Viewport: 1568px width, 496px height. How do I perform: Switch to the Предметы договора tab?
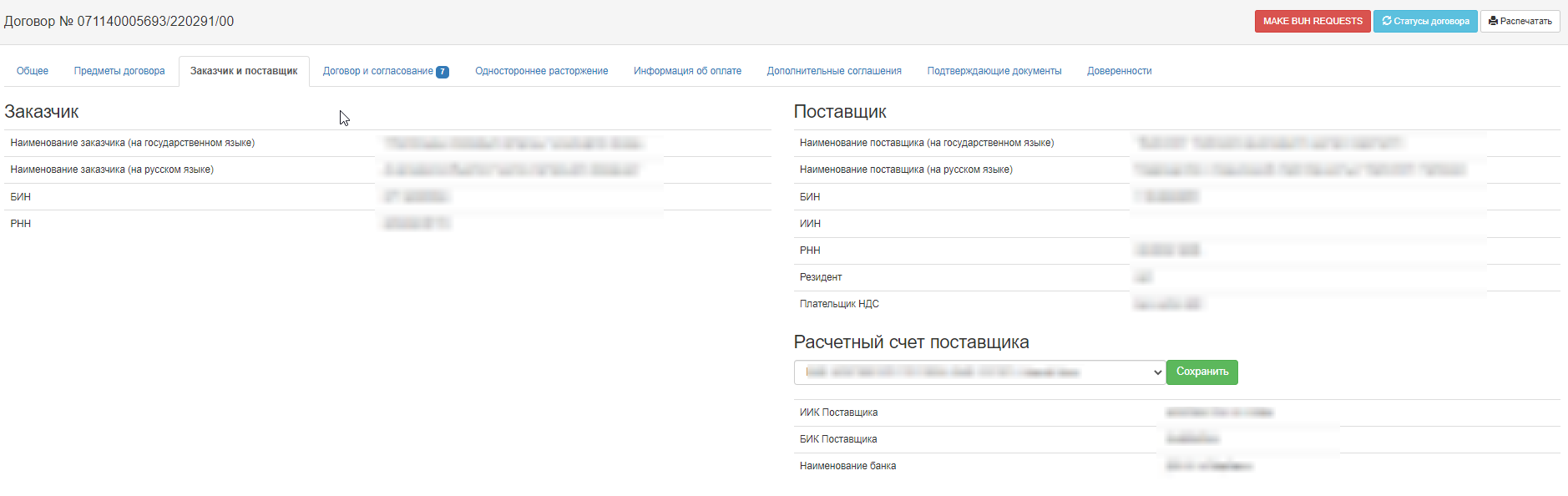[119, 71]
